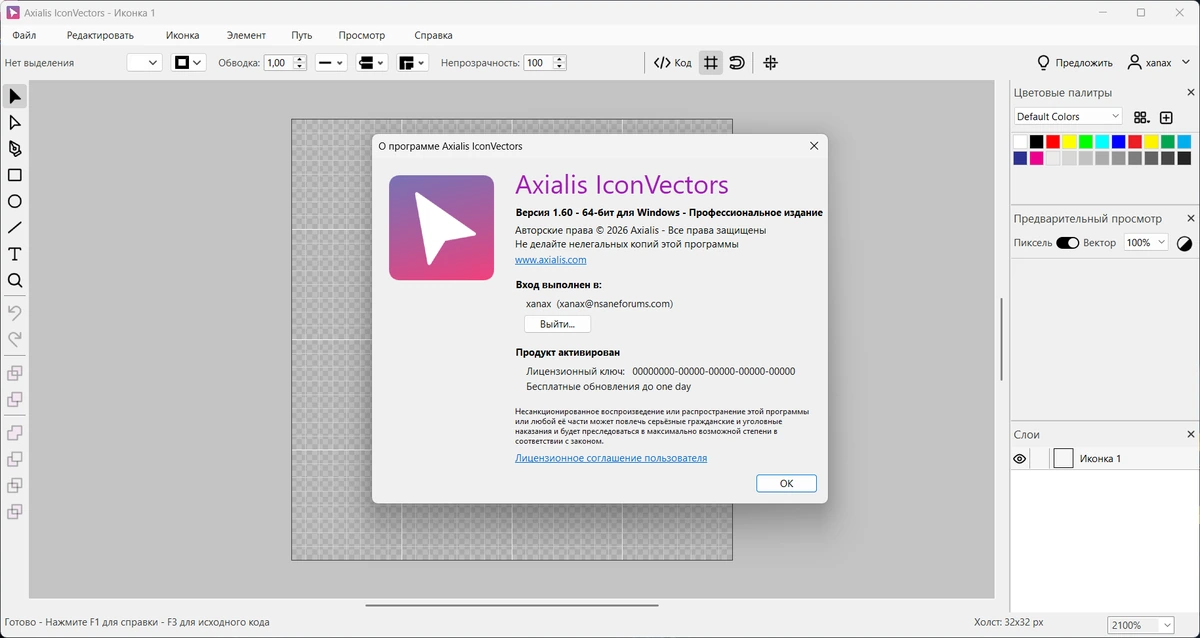Click the vertical canvas scrollbar
Viewport: 1200px width, 638px height.
(x=1001, y=338)
